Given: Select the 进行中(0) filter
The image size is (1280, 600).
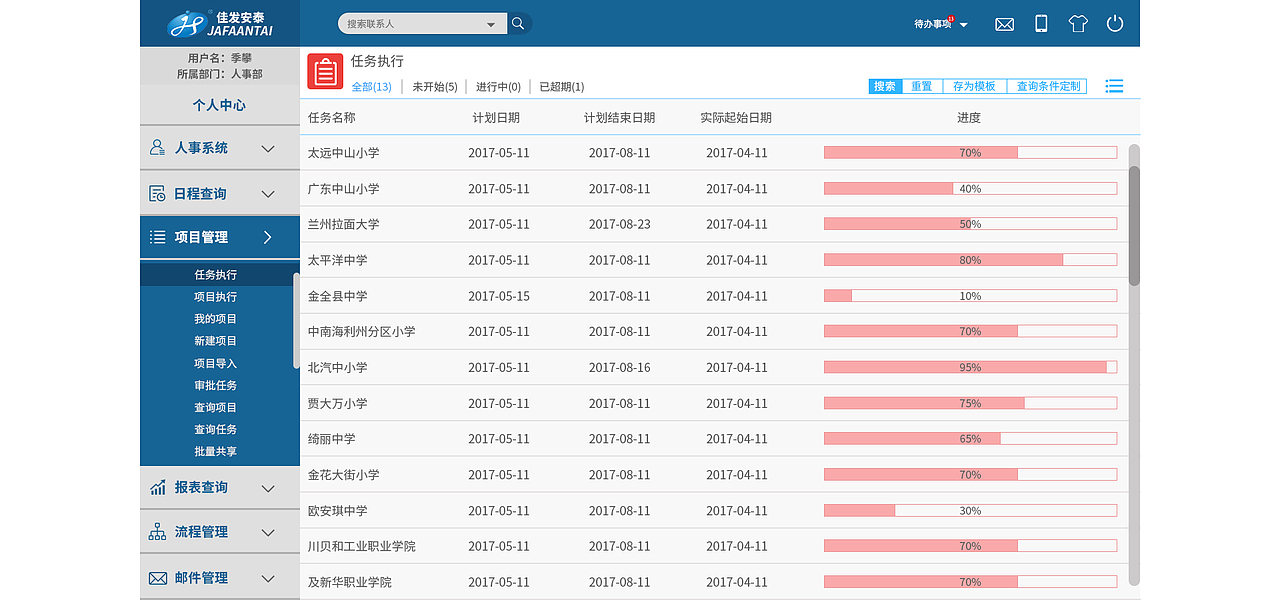Looking at the screenshot, I should click(x=498, y=86).
